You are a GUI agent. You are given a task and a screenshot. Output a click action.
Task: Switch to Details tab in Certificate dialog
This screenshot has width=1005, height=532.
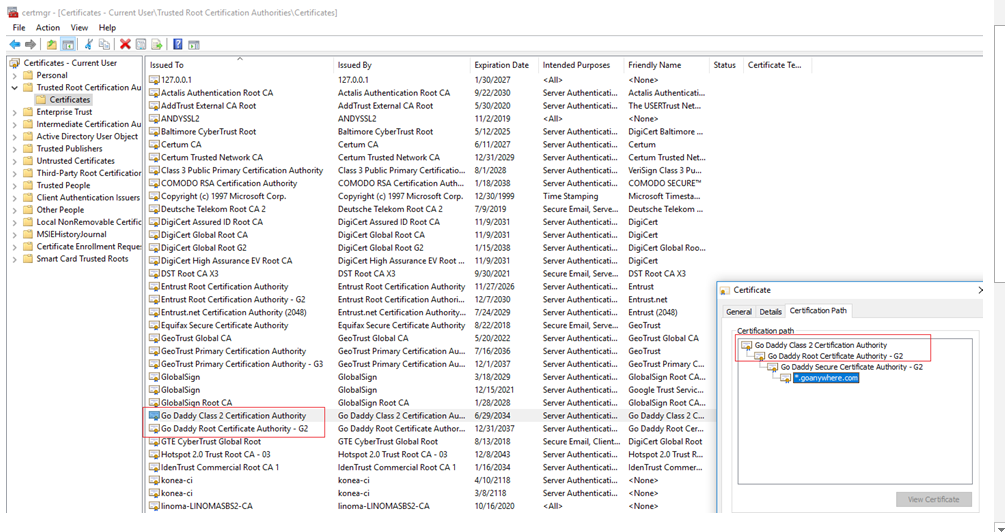(770, 312)
